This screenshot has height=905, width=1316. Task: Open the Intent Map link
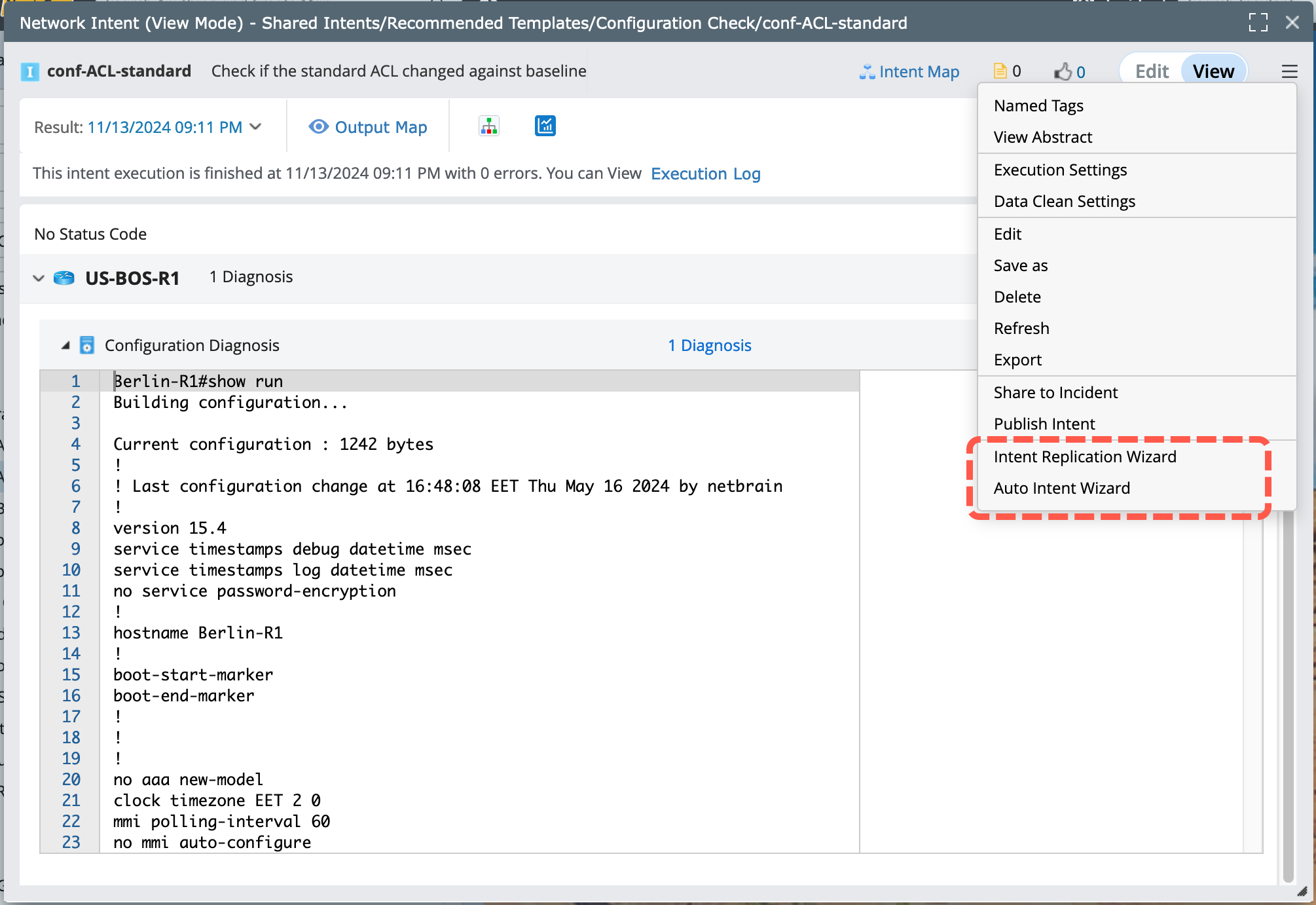(x=909, y=71)
